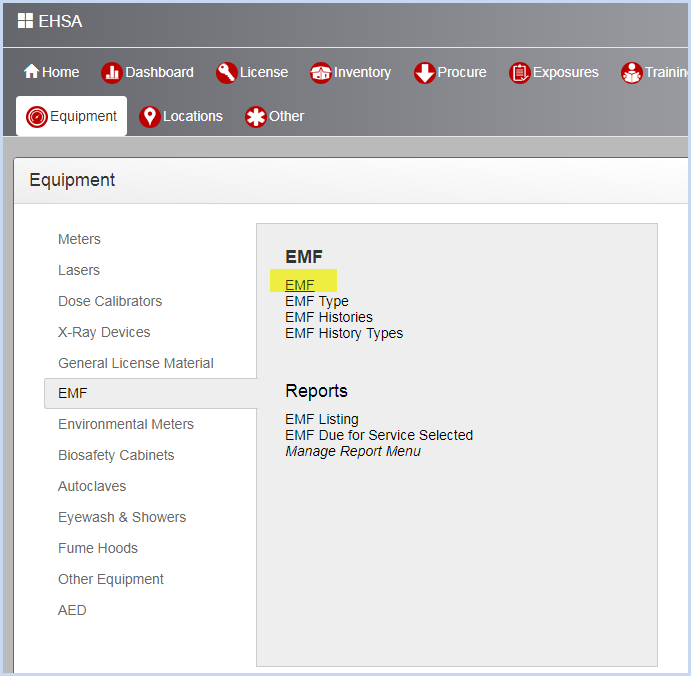Open the Training menu item
Screen dimensions: 691x676
pos(655,72)
